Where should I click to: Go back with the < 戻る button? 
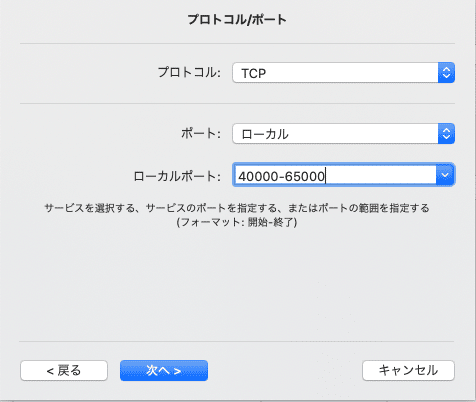pos(64,370)
